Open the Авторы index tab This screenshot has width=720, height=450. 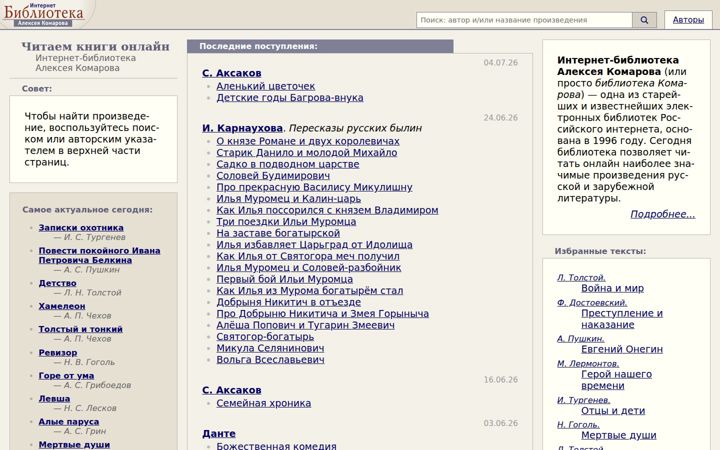click(x=688, y=20)
